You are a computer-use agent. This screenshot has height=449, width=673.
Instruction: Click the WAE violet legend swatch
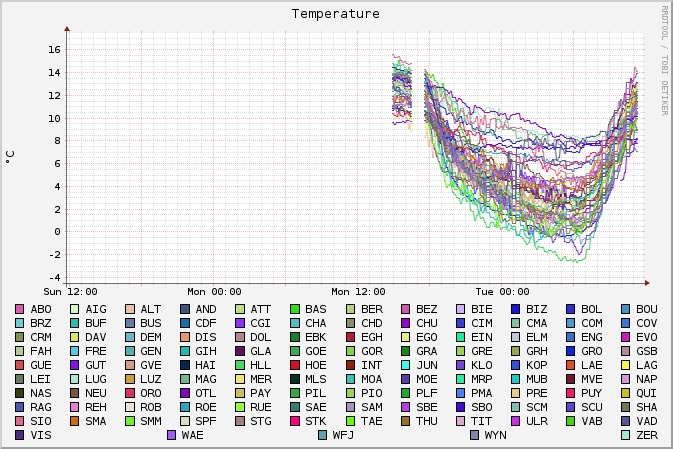coord(171,435)
